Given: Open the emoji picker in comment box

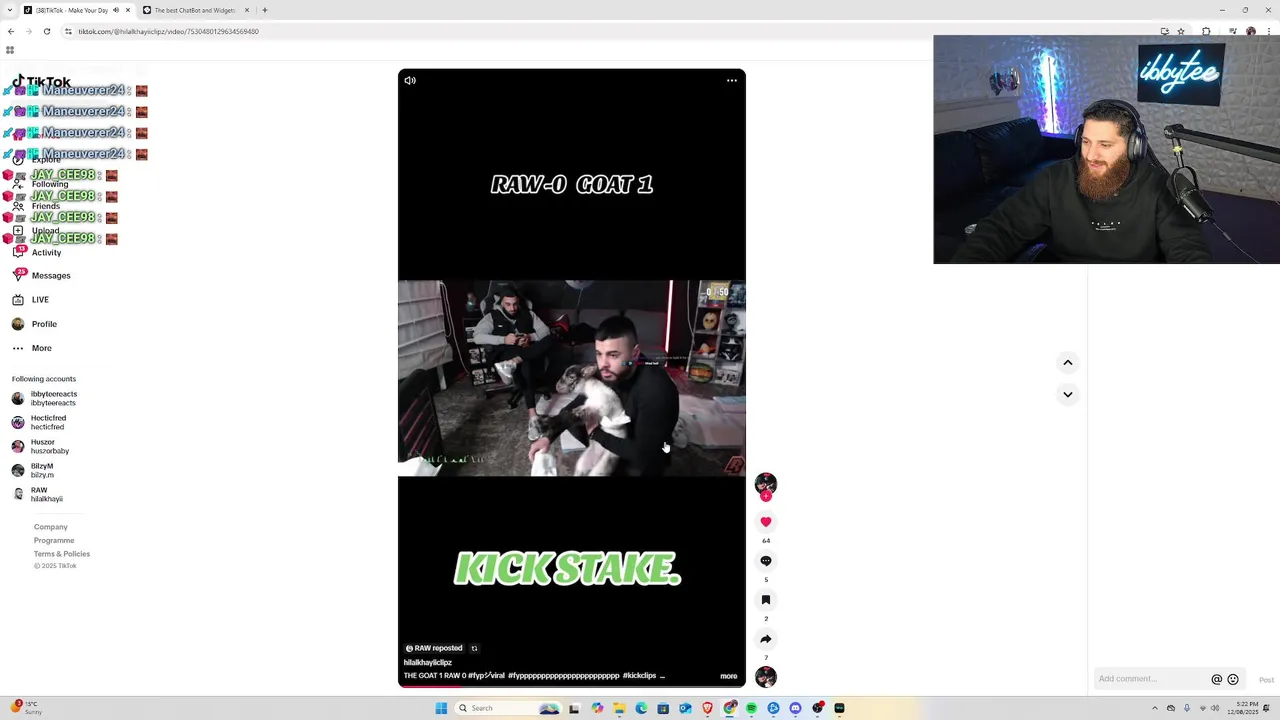Looking at the screenshot, I should point(1233,679).
